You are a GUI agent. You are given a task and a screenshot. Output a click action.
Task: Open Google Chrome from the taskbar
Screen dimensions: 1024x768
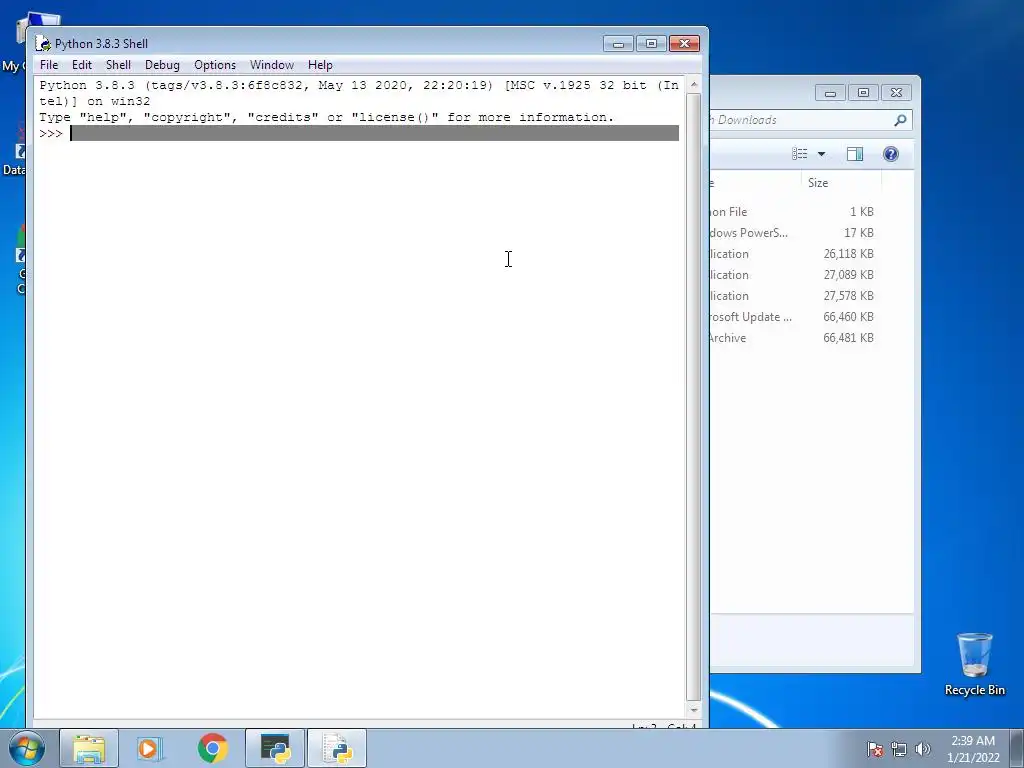point(213,748)
